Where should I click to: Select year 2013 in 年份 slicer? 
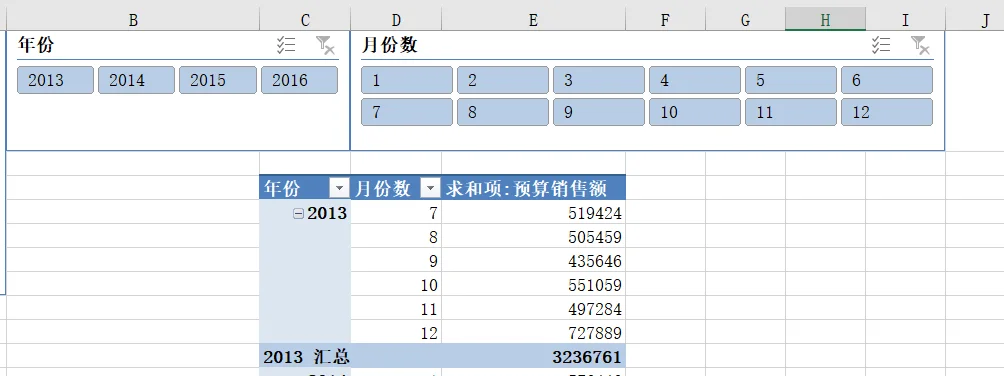[55, 80]
